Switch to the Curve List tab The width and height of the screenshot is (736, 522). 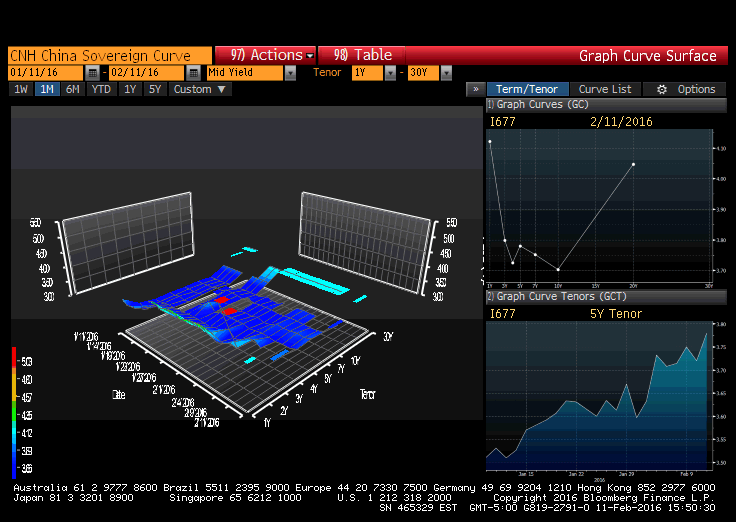[x=605, y=89]
